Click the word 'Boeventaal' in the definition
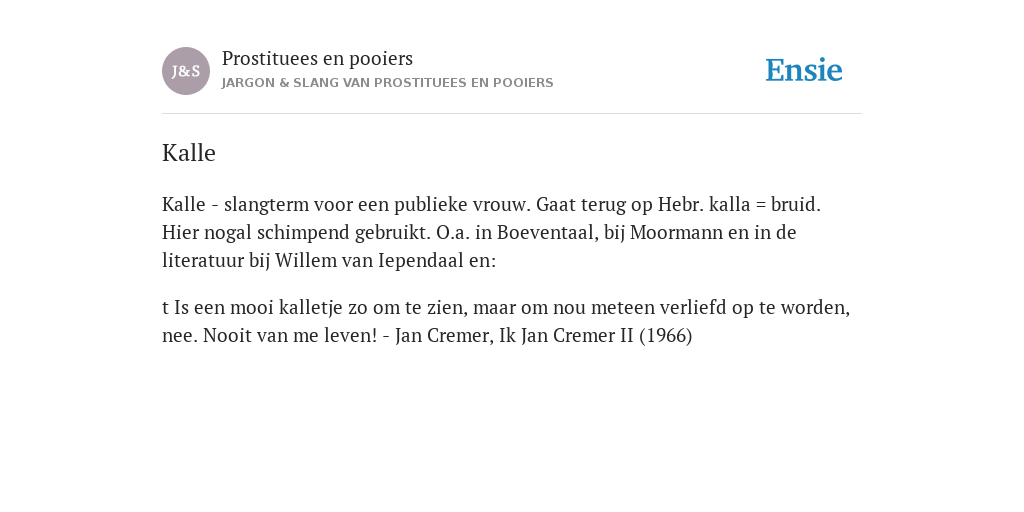 pos(546,232)
